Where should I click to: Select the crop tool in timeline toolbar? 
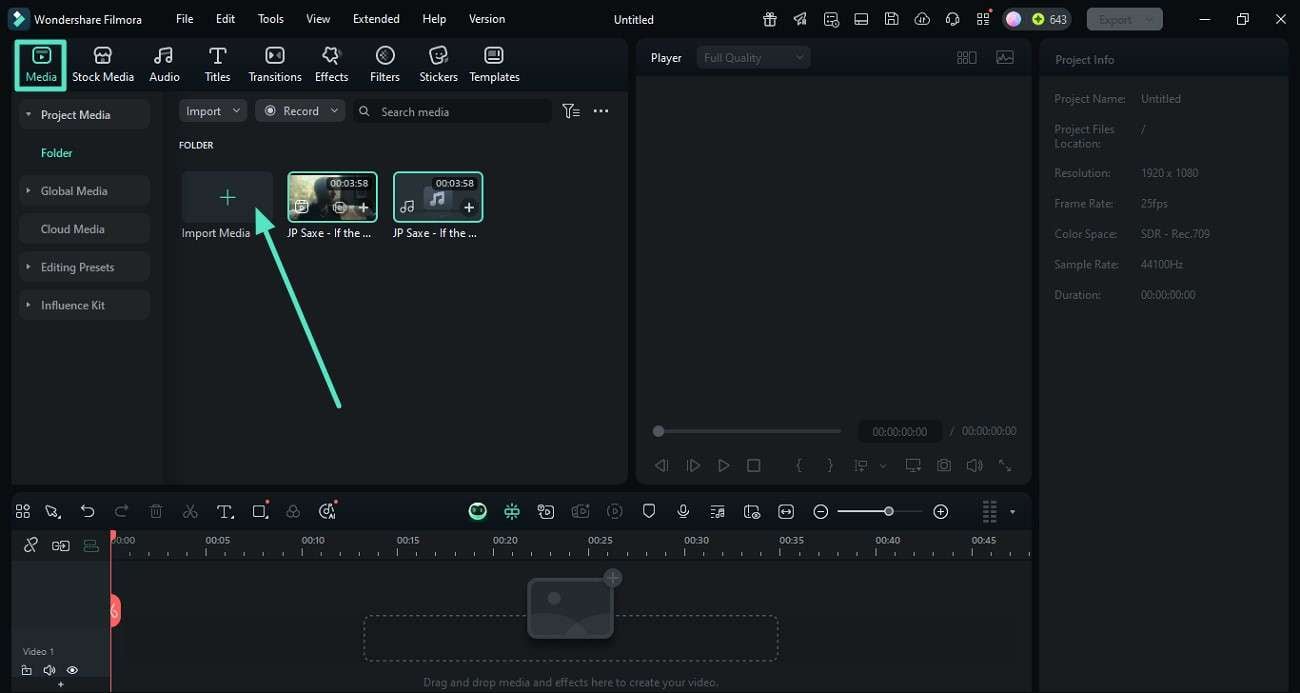pyautogui.click(x=260, y=511)
